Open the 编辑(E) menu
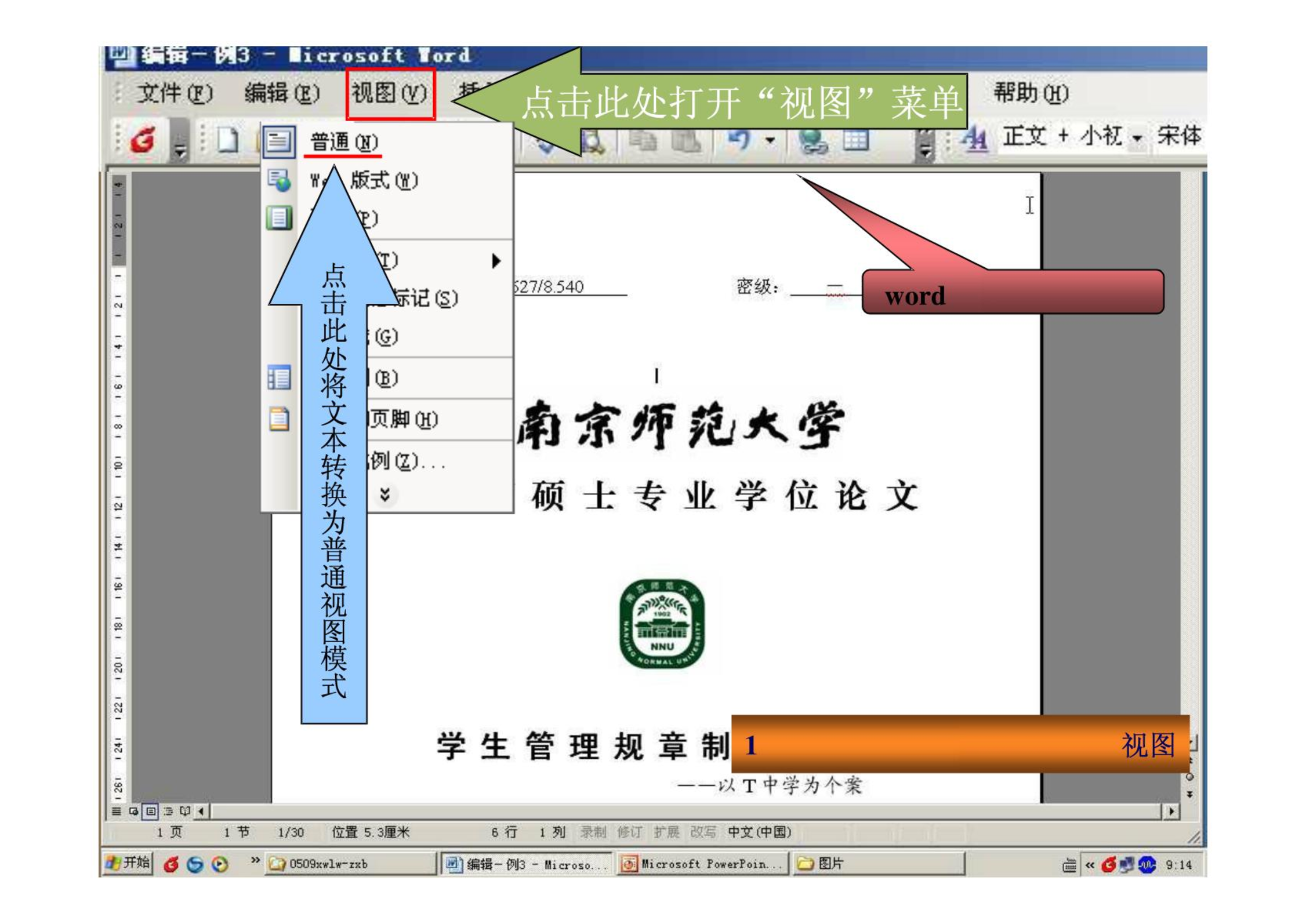 [x=282, y=93]
